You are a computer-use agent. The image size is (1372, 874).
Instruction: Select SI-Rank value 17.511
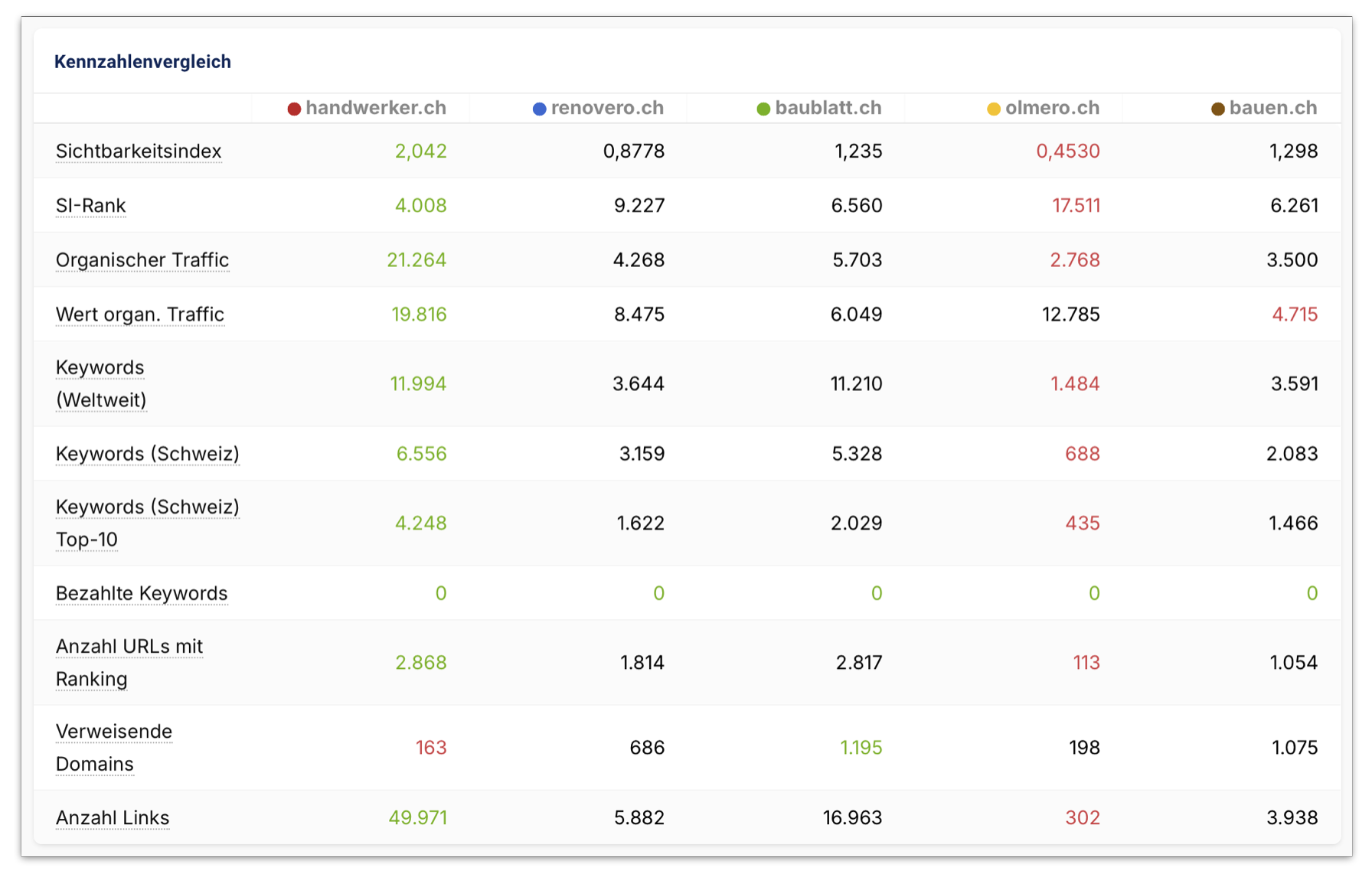pos(1076,206)
